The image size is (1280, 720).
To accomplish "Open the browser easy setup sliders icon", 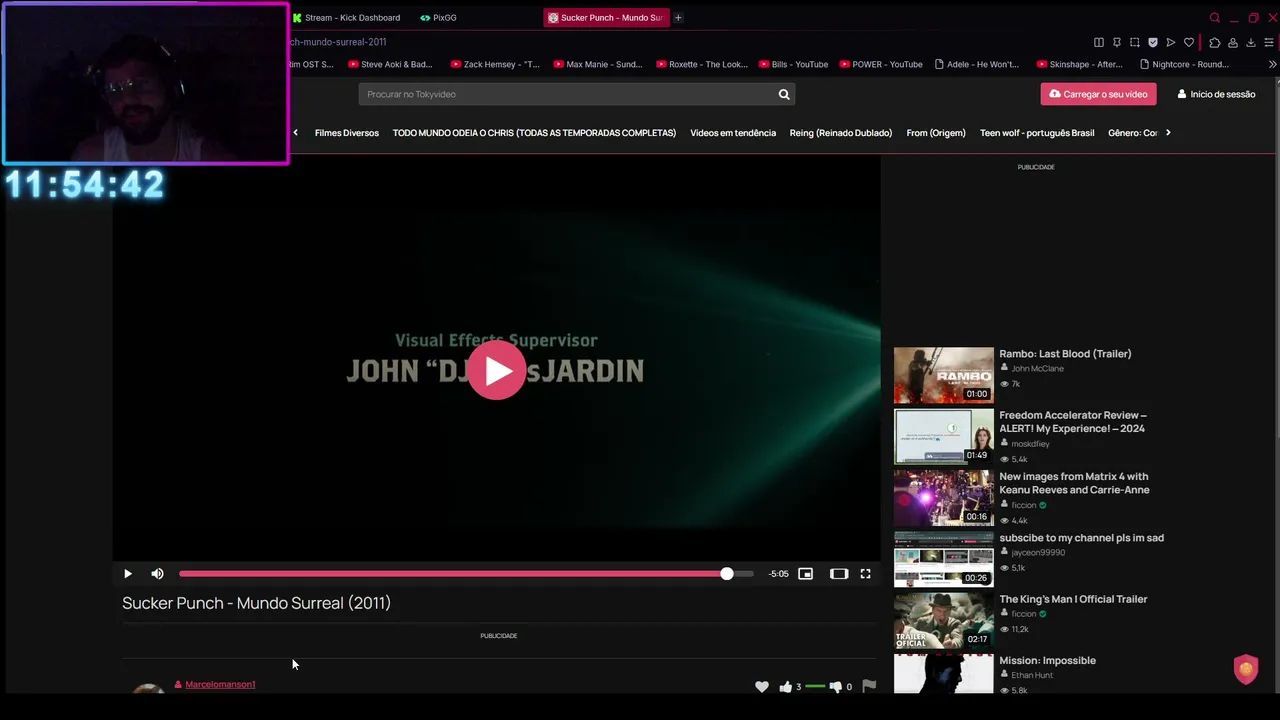I will 1269,42.
